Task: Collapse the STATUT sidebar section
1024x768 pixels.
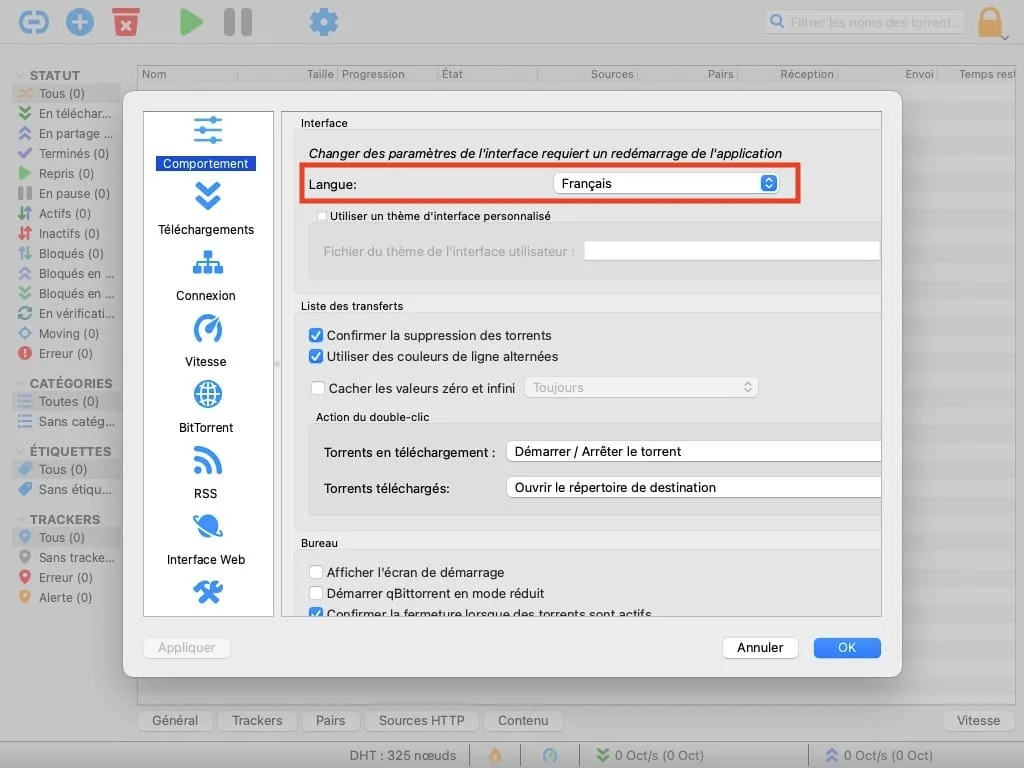Action: click(20, 75)
